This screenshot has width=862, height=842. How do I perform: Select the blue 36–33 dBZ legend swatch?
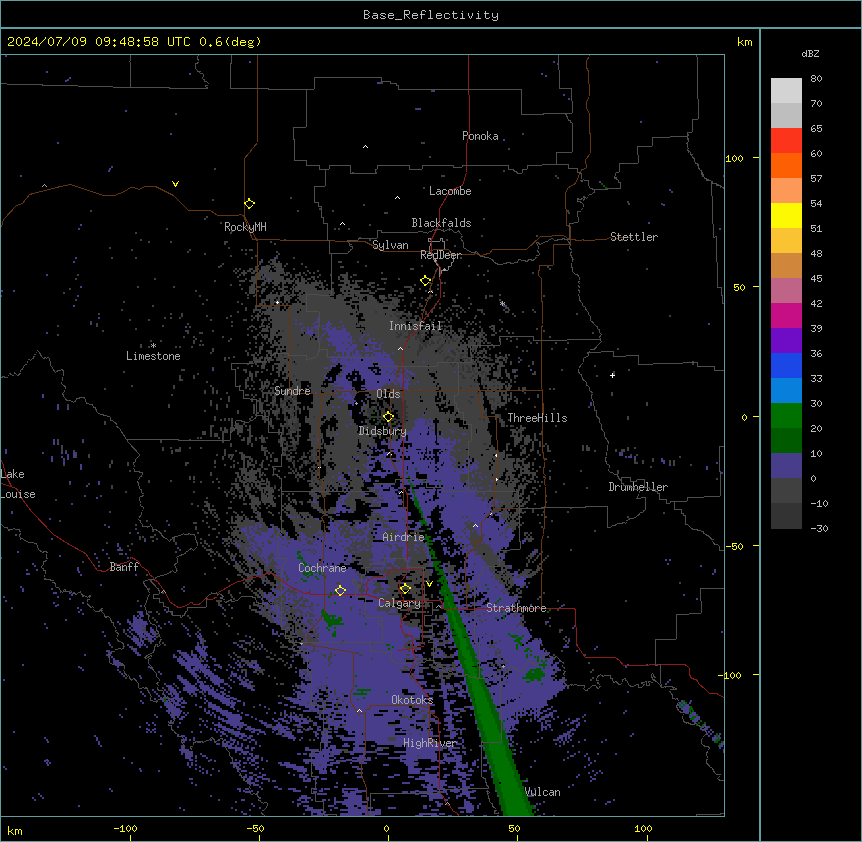786,365
